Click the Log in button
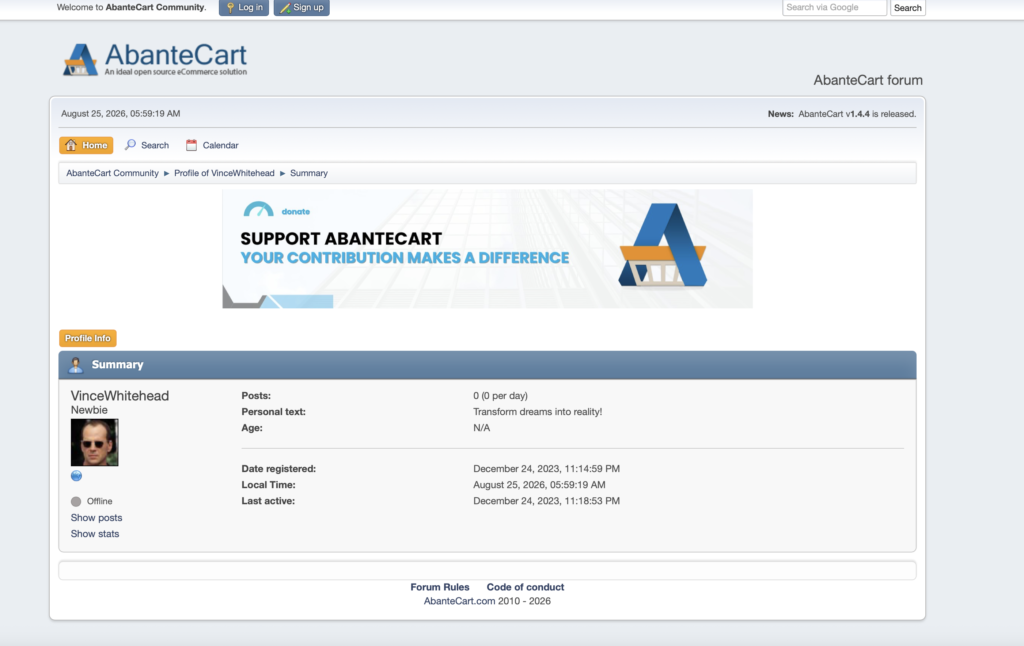This screenshot has height=646, width=1024. (244, 7)
